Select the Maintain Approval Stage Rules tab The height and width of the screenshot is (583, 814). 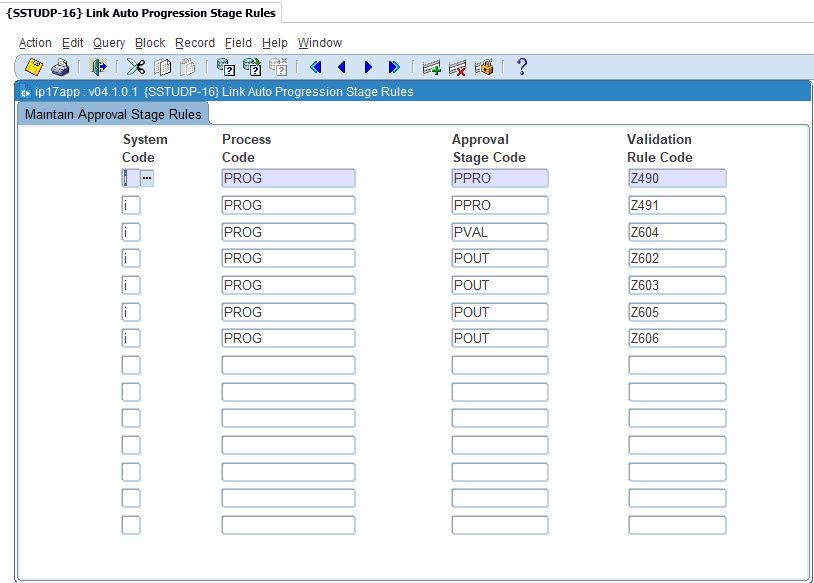click(x=113, y=114)
